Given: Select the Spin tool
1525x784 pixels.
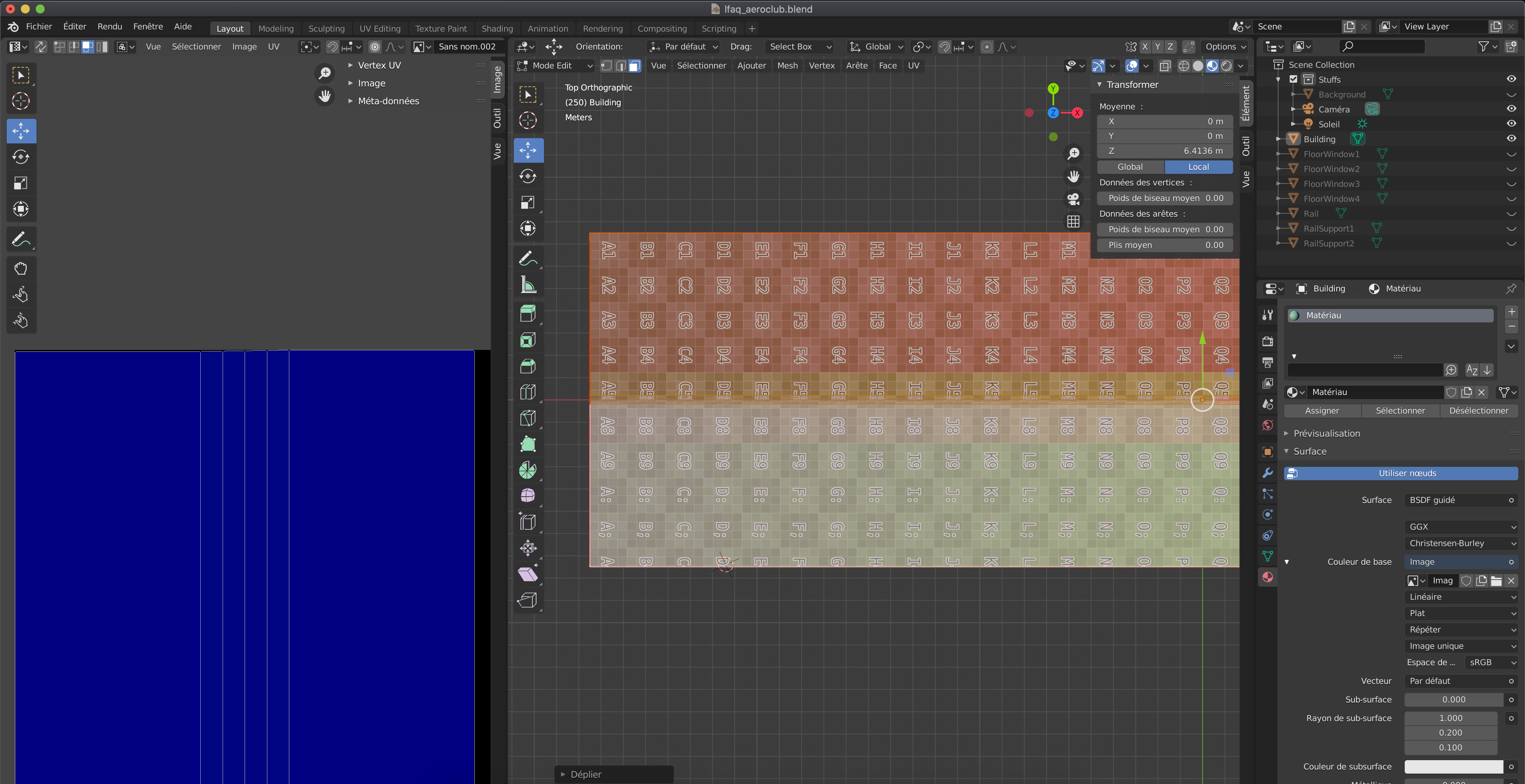Looking at the screenshot, I should click(528, 470).
